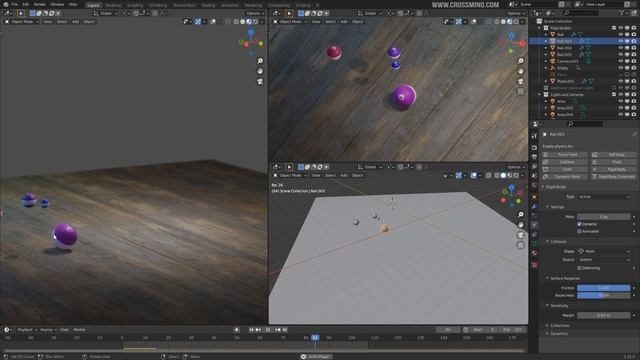Click the Soft Body physics button
640x360 pixels.
point(614,155)
